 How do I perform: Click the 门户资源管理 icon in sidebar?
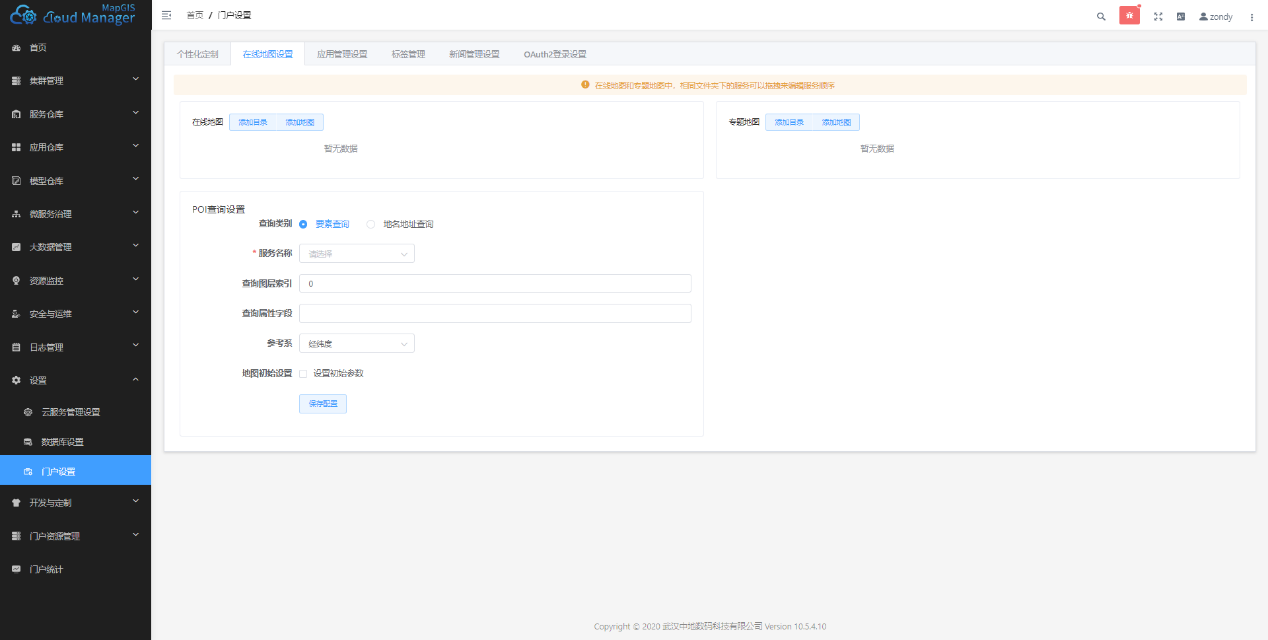point(16,536)
